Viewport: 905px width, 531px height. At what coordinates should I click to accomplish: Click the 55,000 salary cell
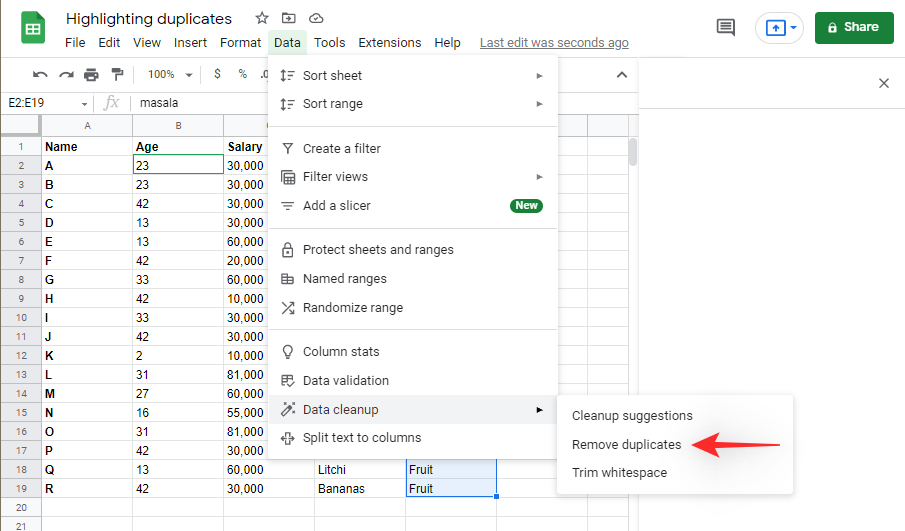[247, 413]
